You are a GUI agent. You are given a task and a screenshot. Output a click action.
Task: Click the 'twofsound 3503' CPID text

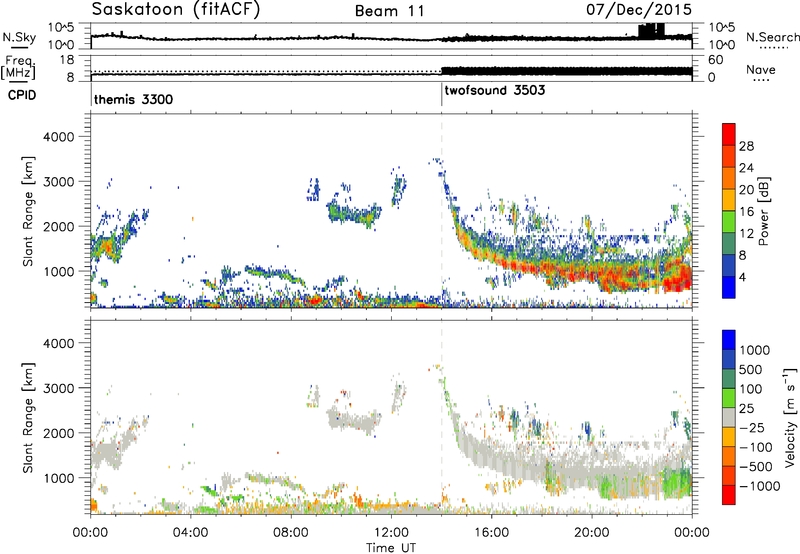click(x=495, y=91)
